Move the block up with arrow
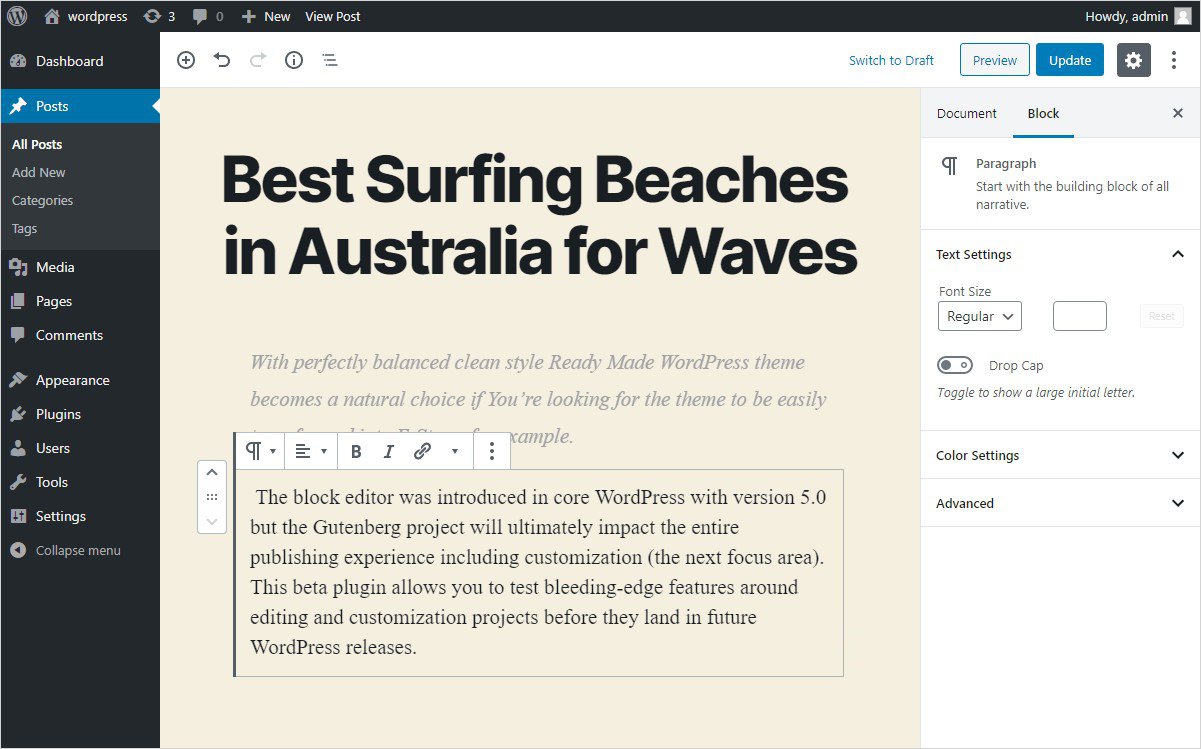Viewport: 1201px width, 749px height. [212, 473]
